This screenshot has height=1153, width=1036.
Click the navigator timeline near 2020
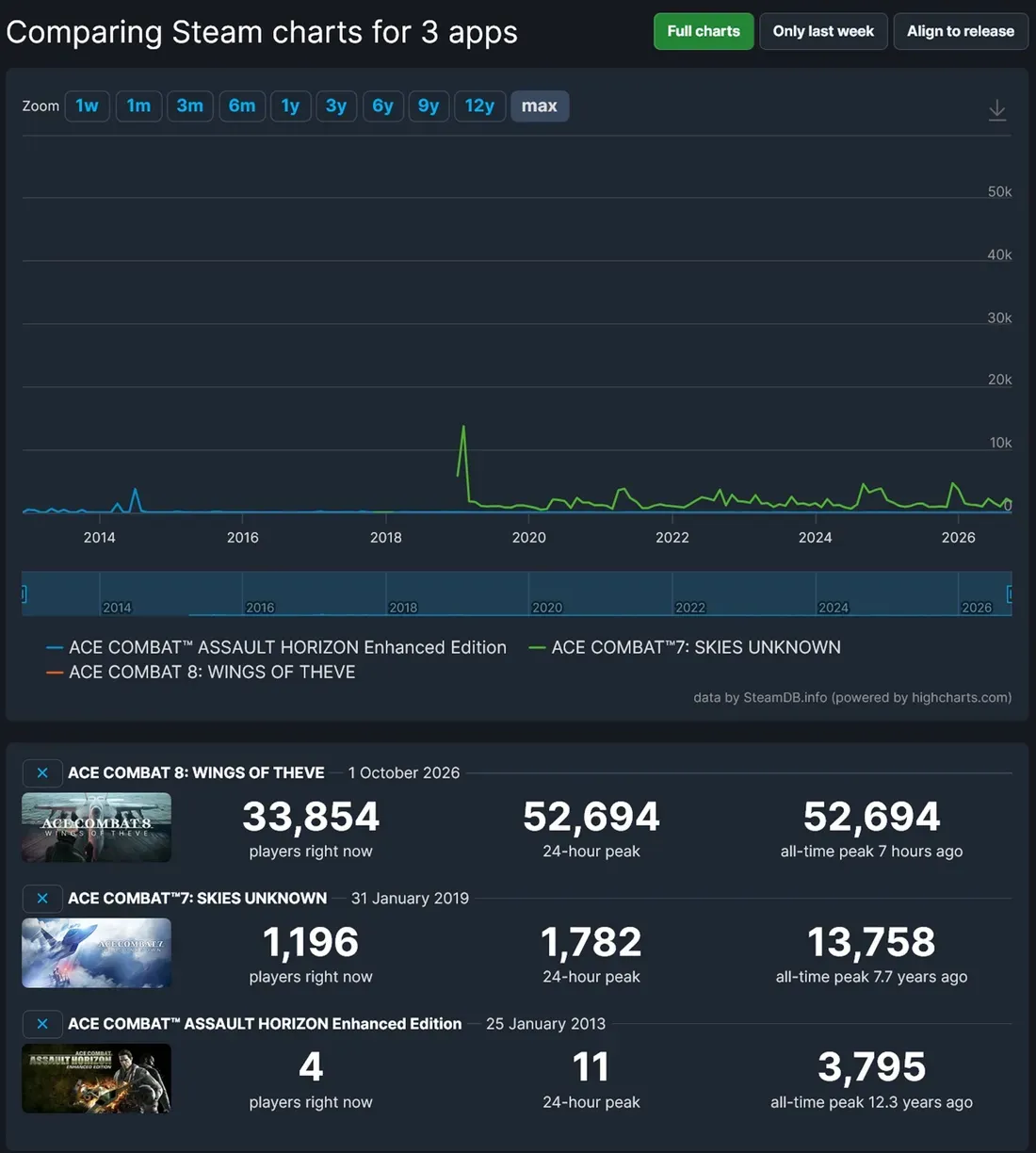pos(547,608)
